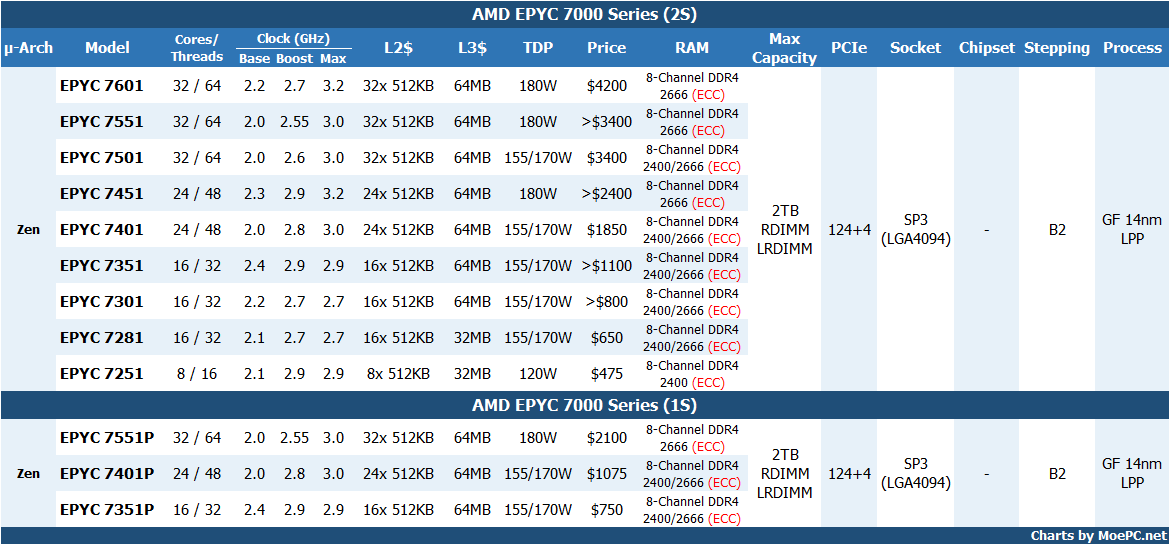Click the GF 14nm LPP process in 2S table
1170x545 pixels.
(1132, 229)
